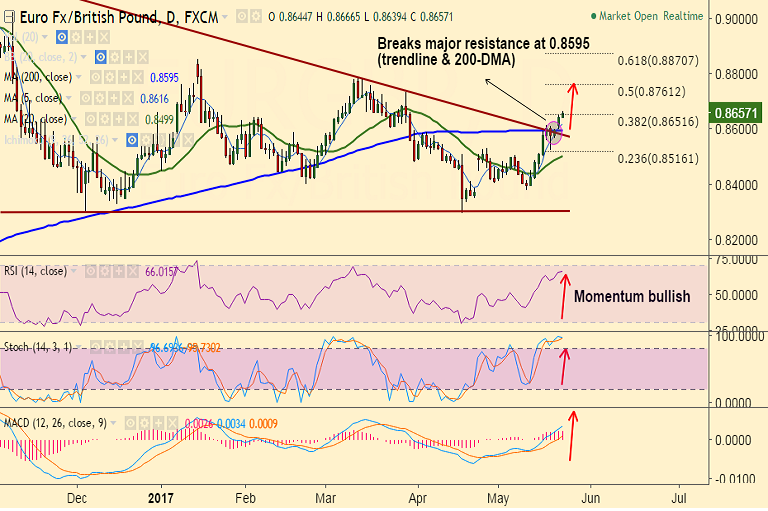Viewport: 768px width, 511px height.
Task: Hide MACD (12, 26, close, 9) via eye icon
Action: click(130, 423)
